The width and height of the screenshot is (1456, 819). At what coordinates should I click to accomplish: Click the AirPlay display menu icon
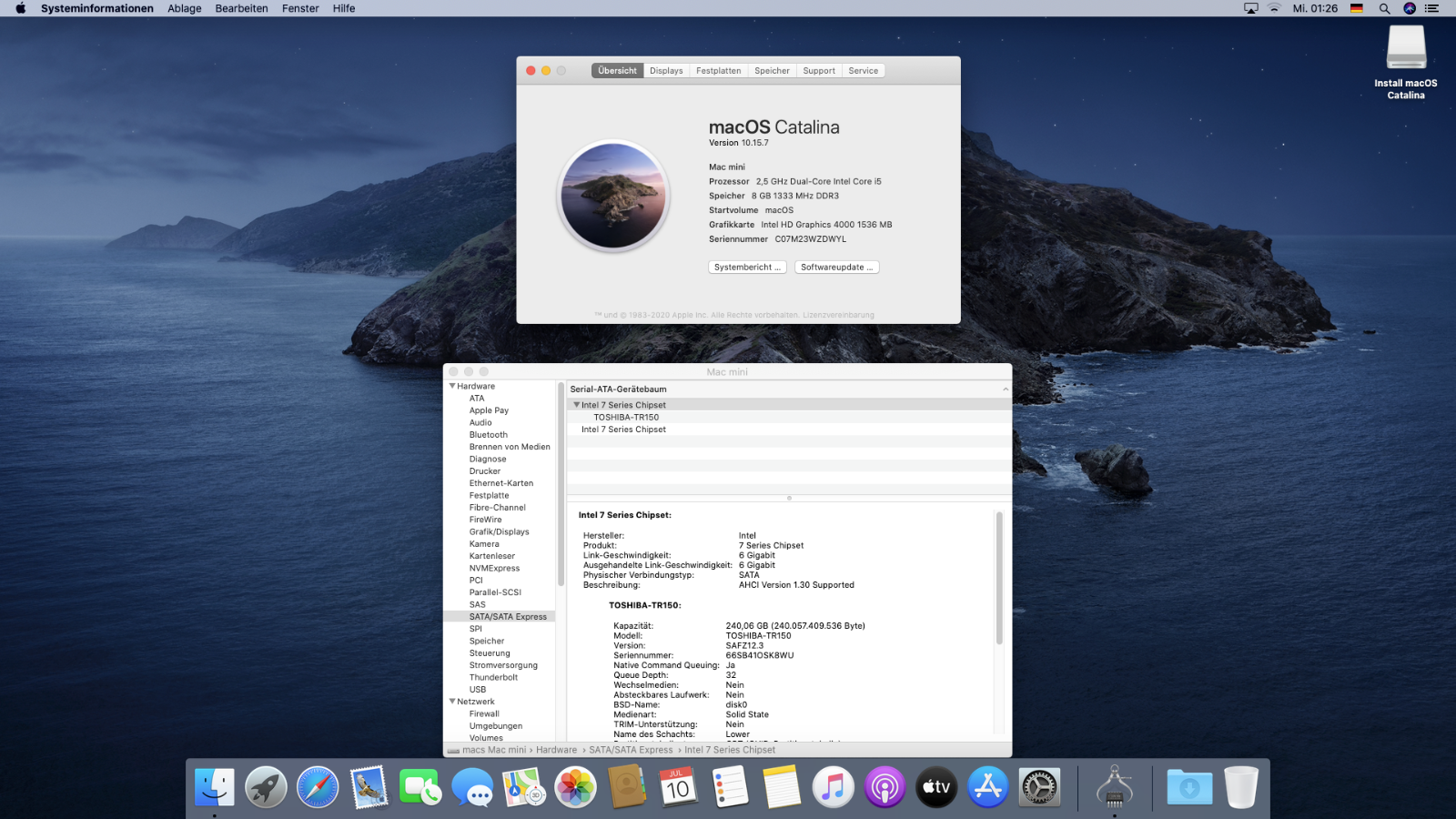pos(1251,8)
